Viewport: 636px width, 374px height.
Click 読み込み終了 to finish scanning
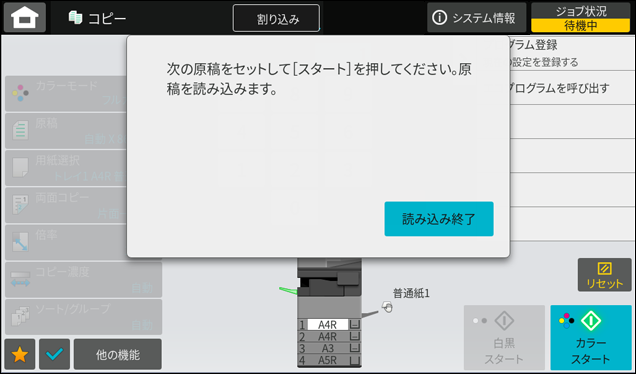(439, 219)
